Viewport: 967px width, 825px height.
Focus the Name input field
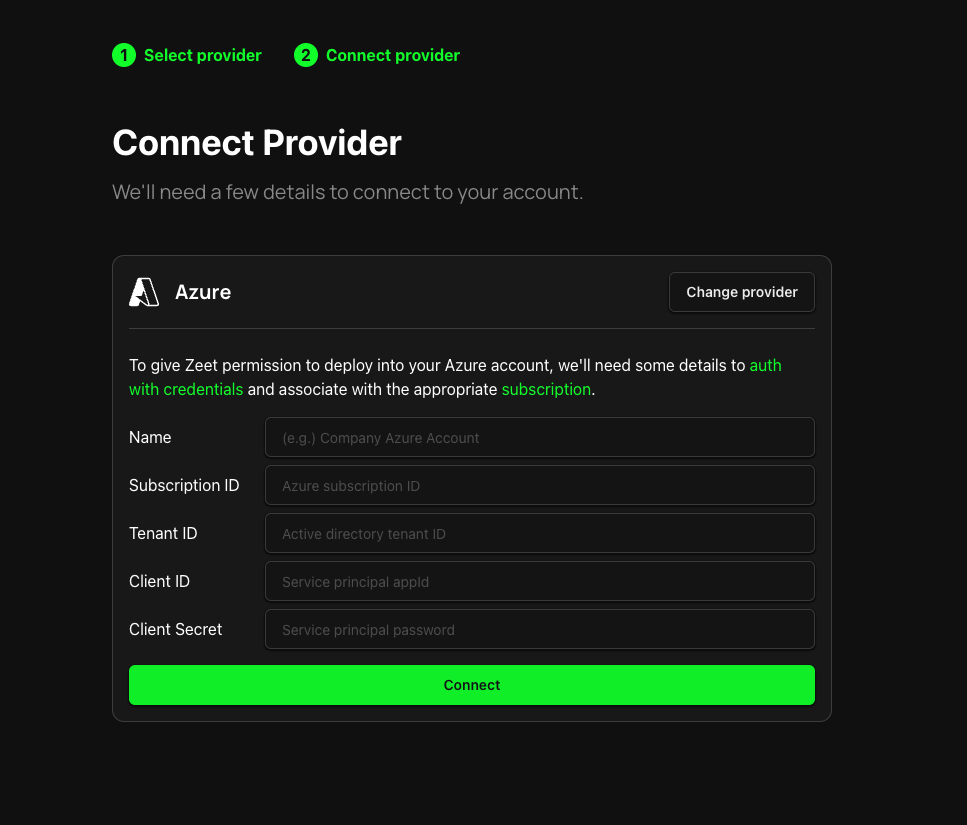(x=540, y=437)
